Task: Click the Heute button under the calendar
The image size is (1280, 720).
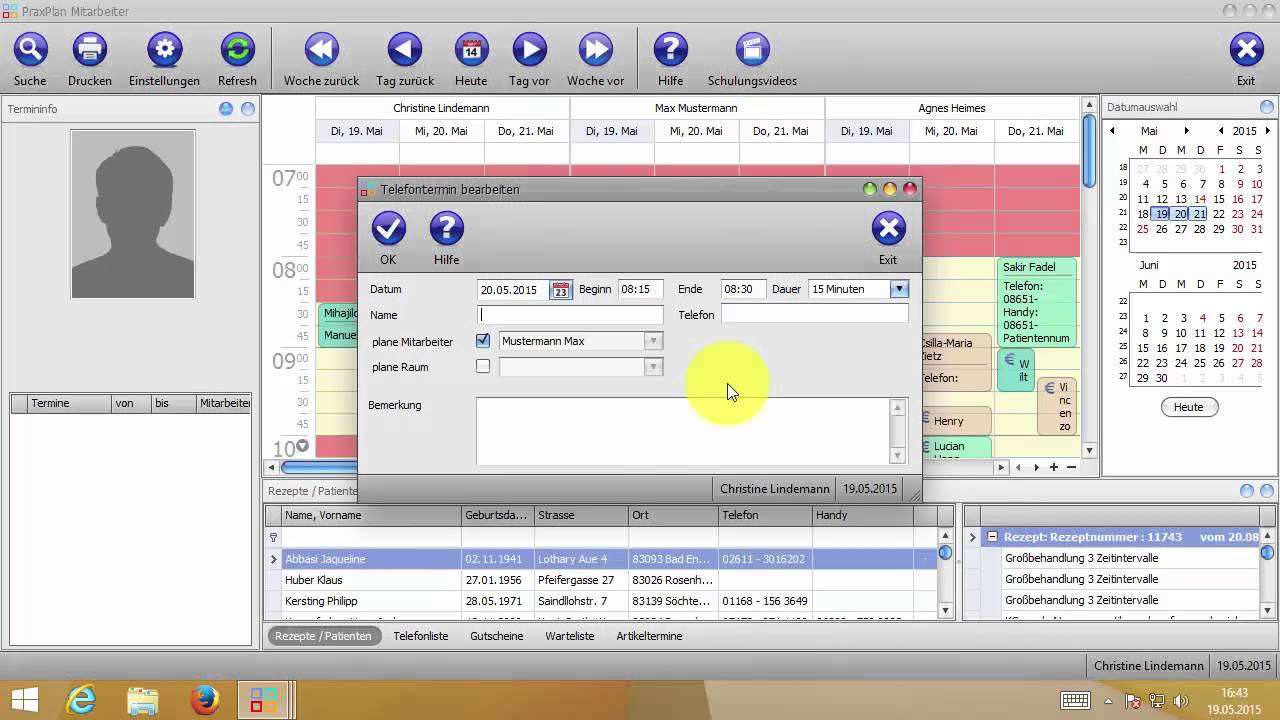Action: click(x=1188, y=407)
